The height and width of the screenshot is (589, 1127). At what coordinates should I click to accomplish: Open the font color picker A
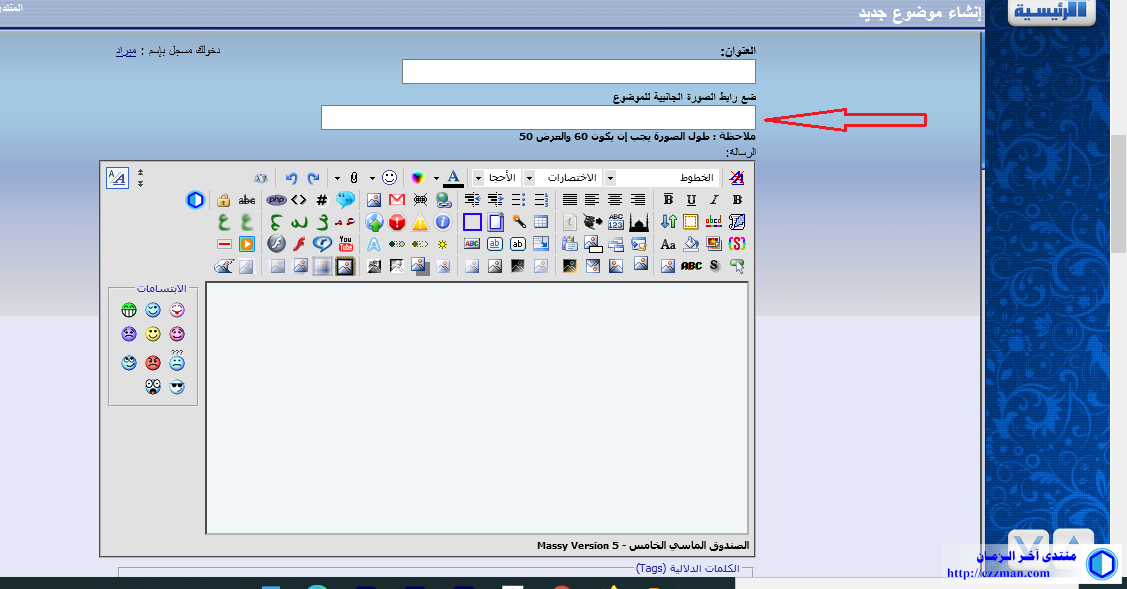coord(453,178)
